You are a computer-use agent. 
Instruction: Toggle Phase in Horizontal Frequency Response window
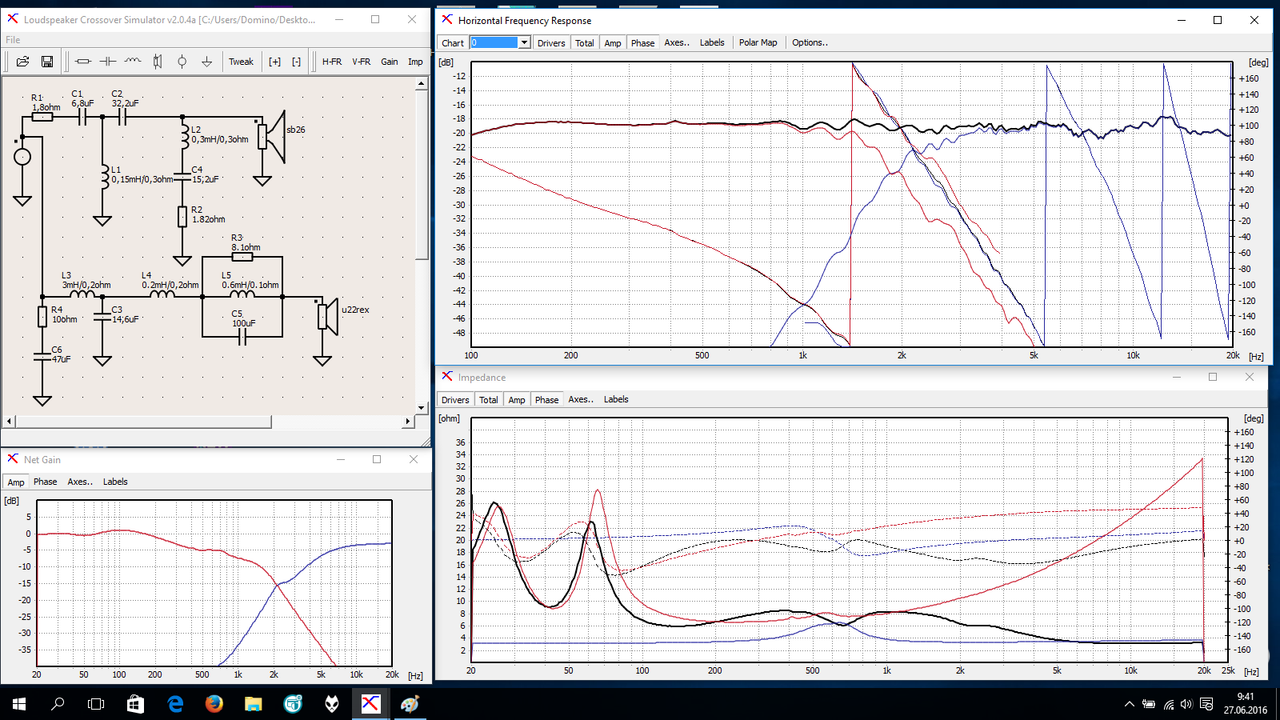pyautogui.click(x=643, y=43)
